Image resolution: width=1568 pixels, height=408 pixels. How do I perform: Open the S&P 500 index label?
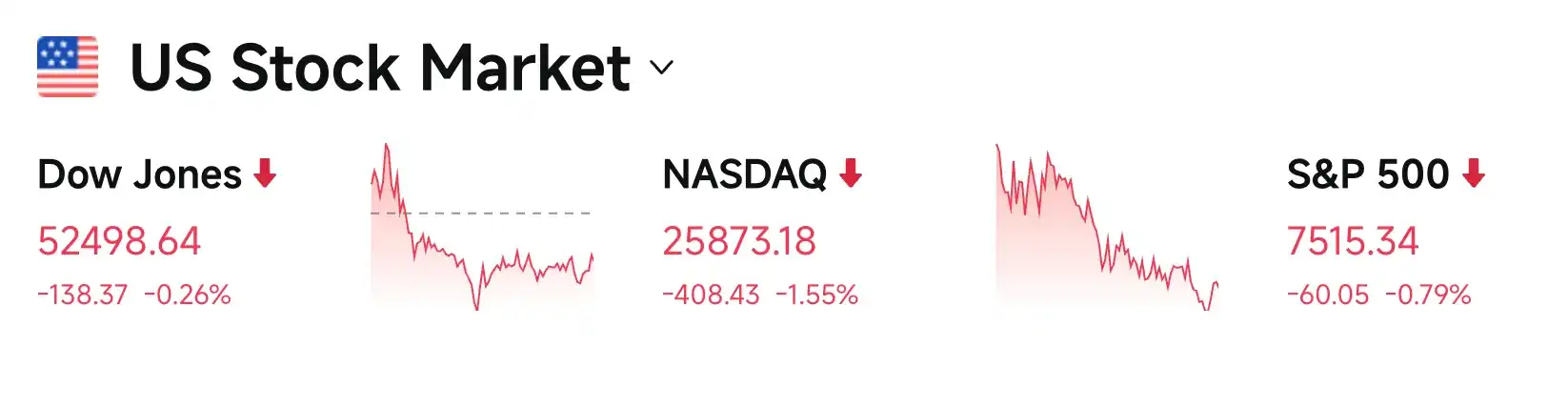(1368, 174)
